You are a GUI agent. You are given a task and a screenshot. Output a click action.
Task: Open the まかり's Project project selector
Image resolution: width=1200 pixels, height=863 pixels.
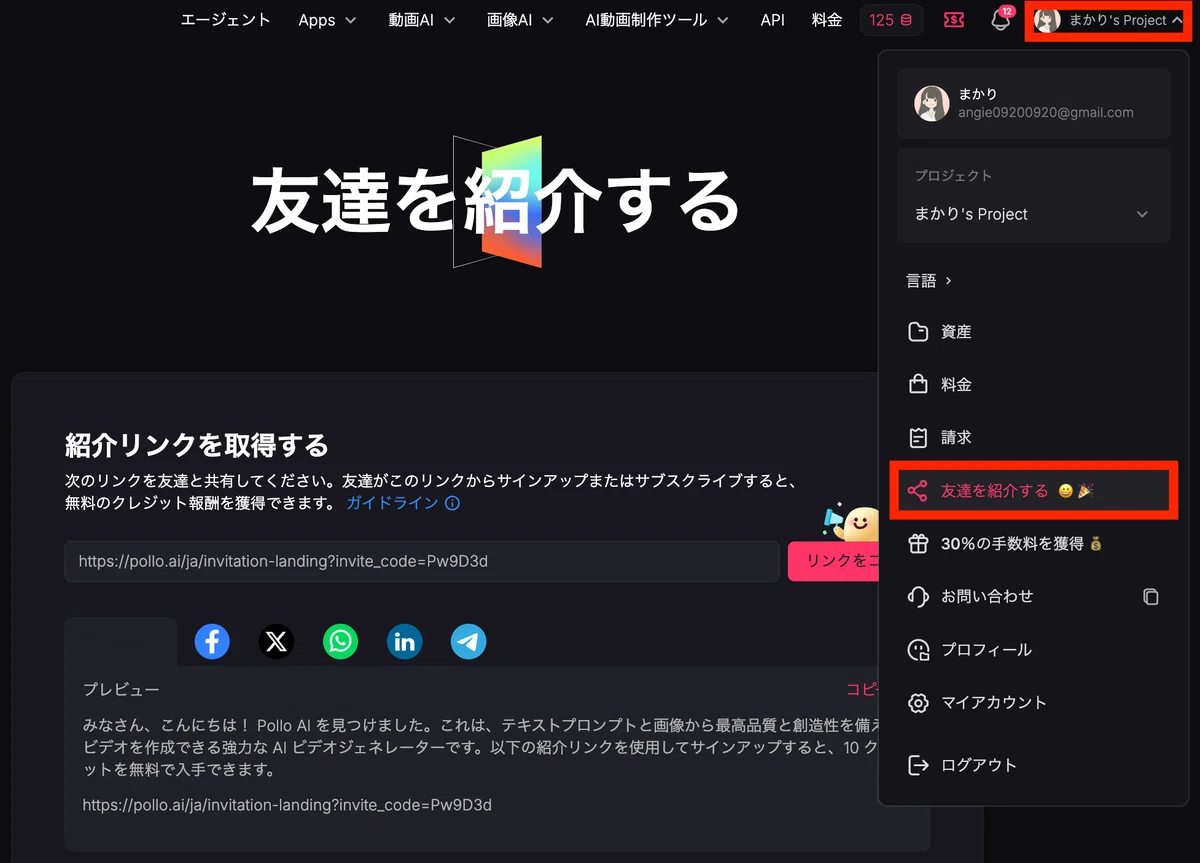(1033, 214)
